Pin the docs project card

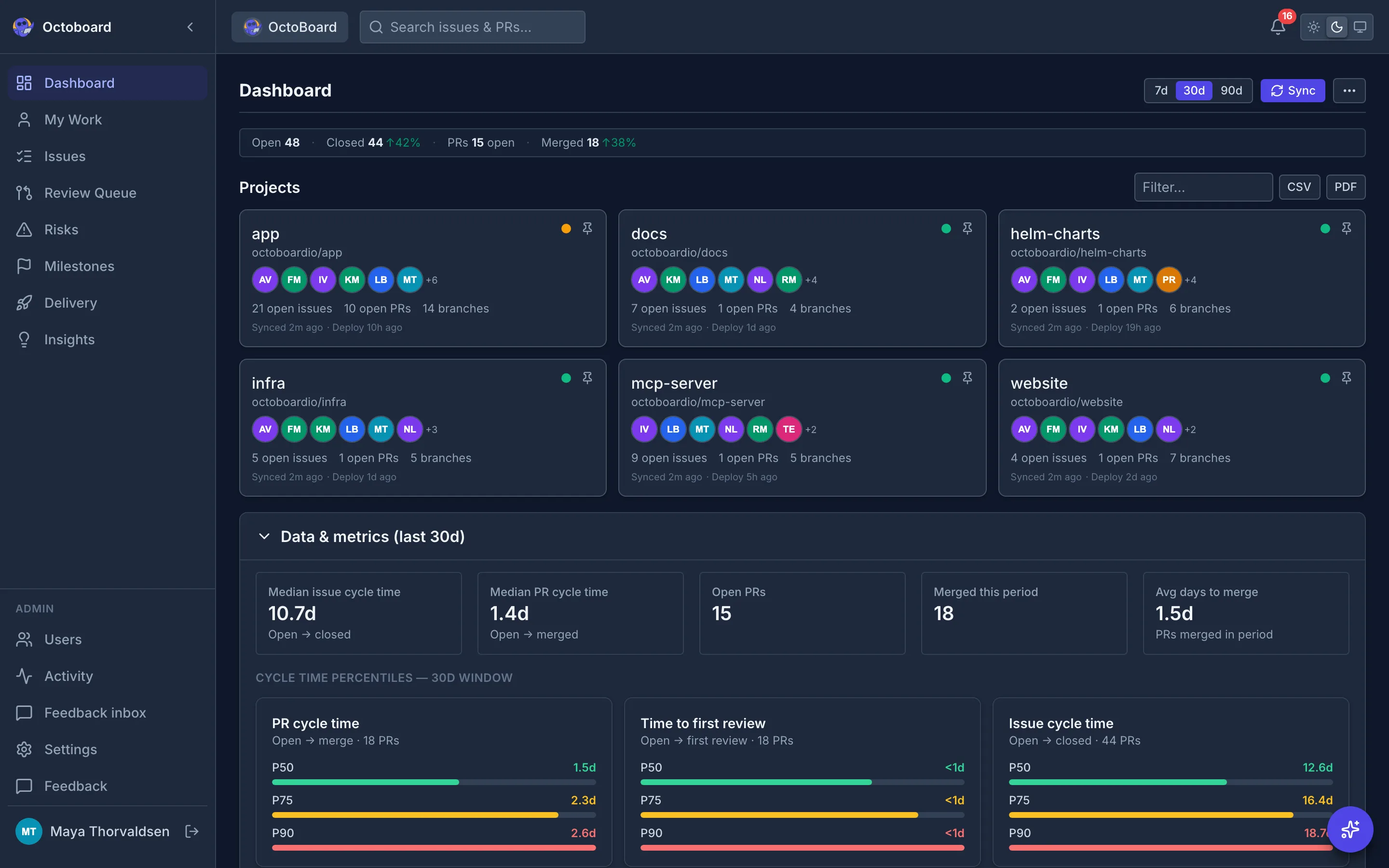967,229
